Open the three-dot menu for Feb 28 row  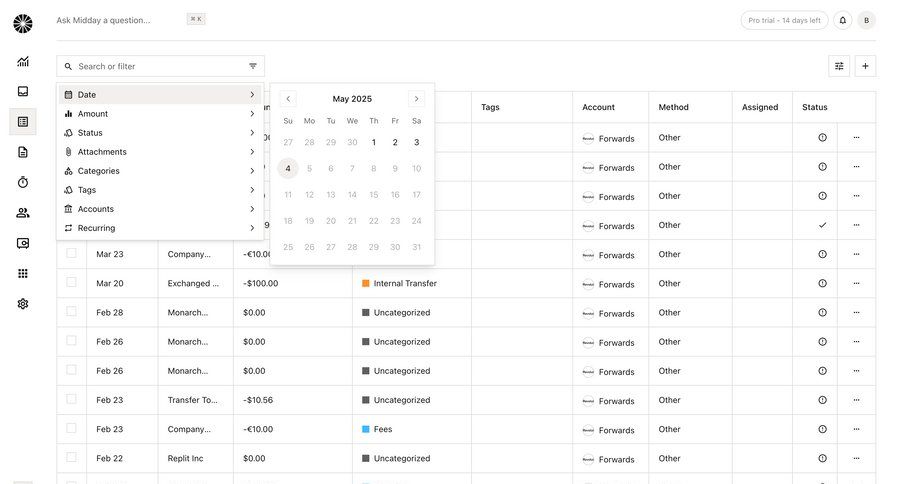[856, 313]
